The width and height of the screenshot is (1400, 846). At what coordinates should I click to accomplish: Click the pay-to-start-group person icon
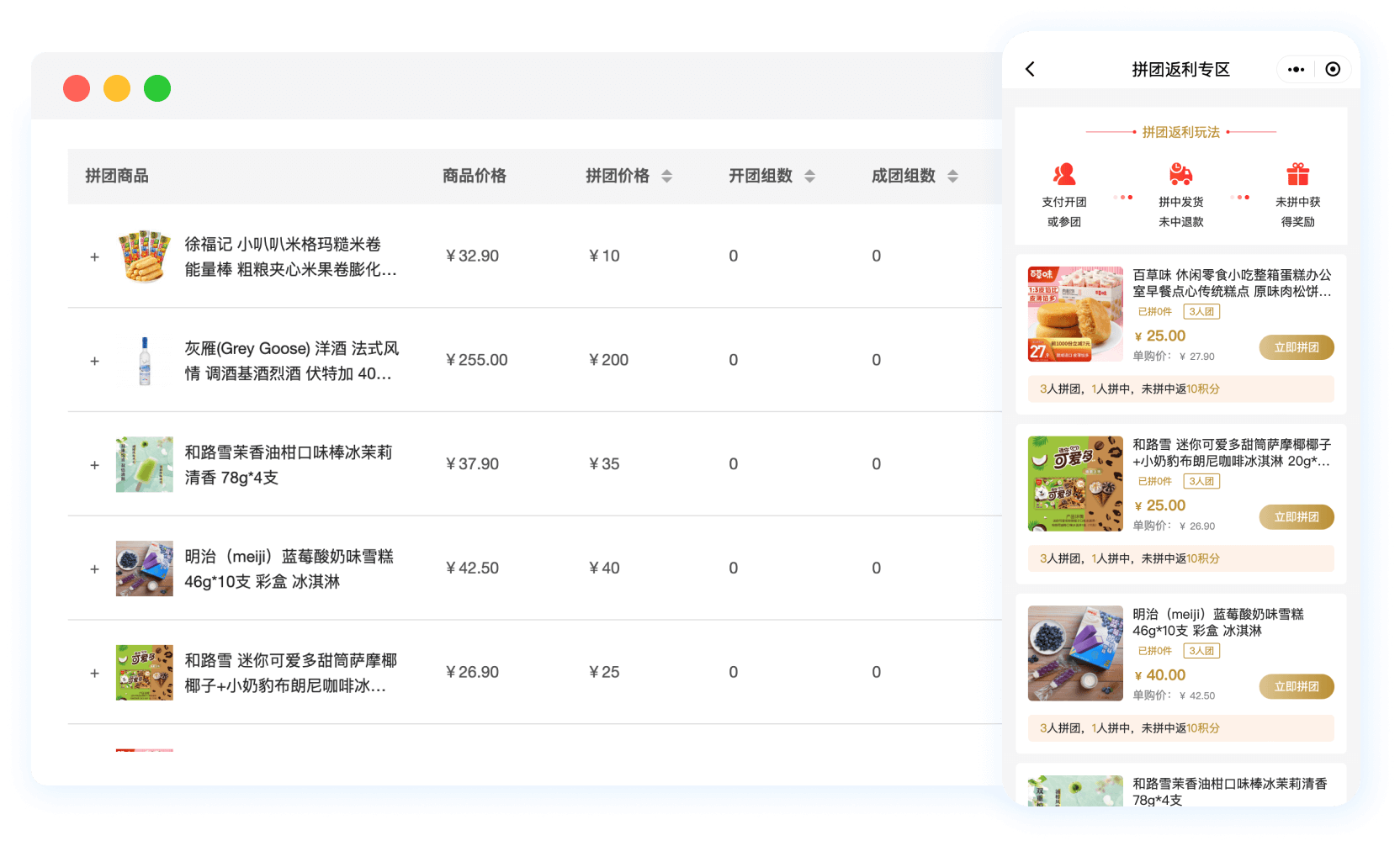1064,174
